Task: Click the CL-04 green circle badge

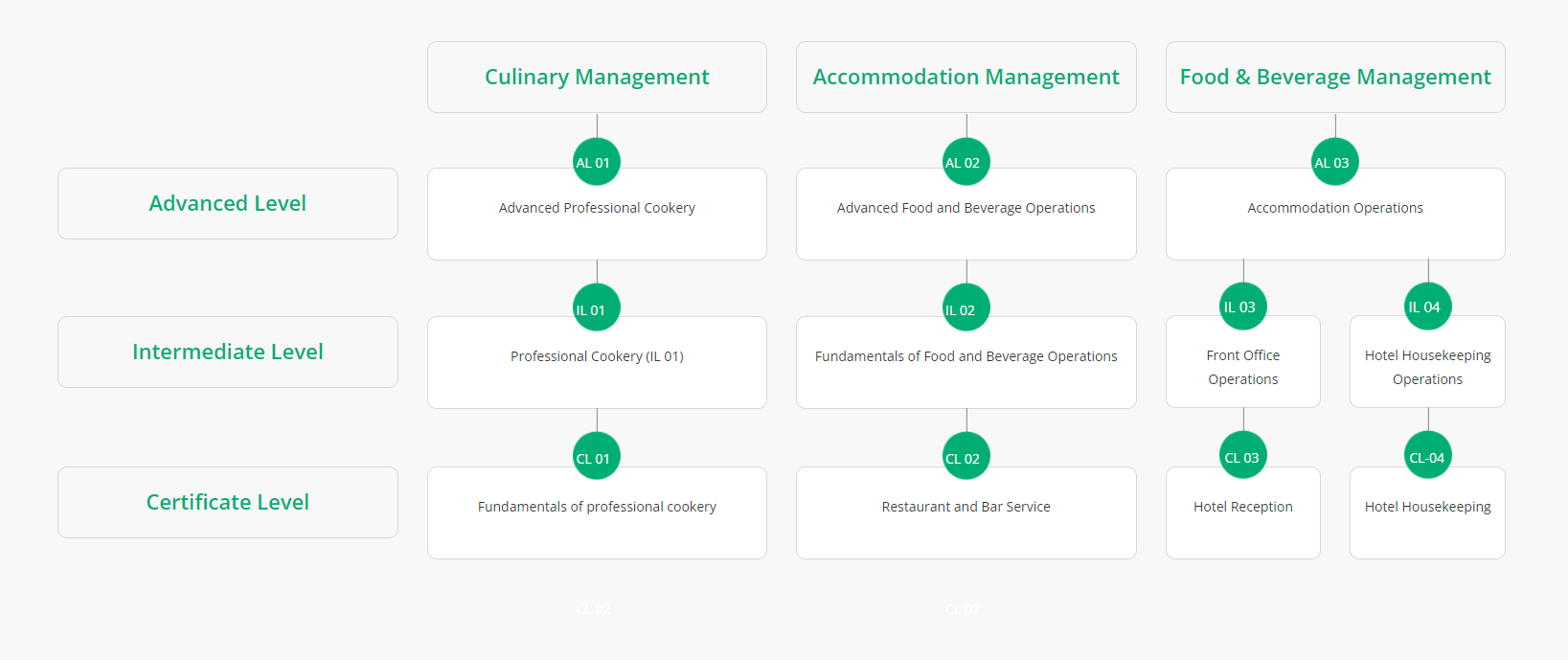Action: (1428, 457)
